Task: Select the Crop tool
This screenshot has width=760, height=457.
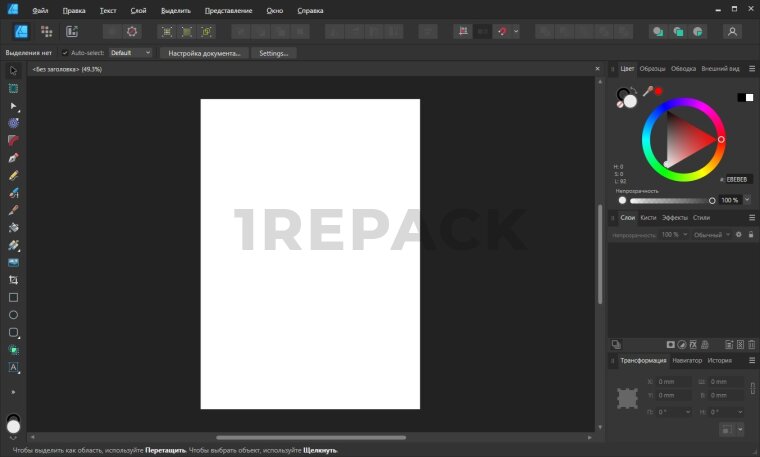Action: coord(14,280)
